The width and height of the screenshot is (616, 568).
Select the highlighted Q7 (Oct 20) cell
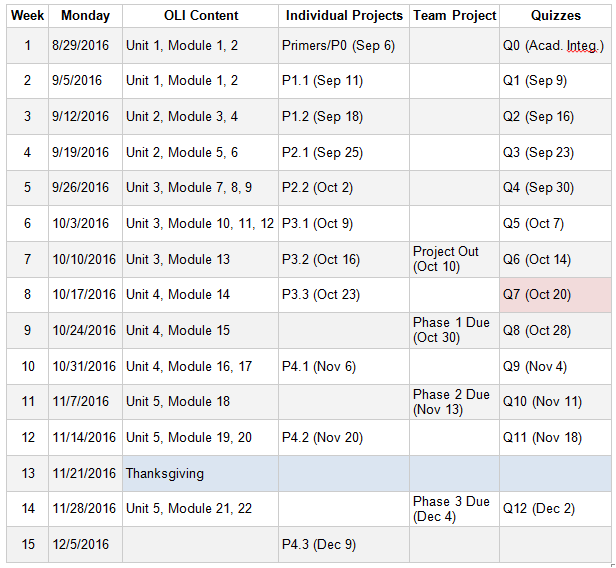click(555, 295)
